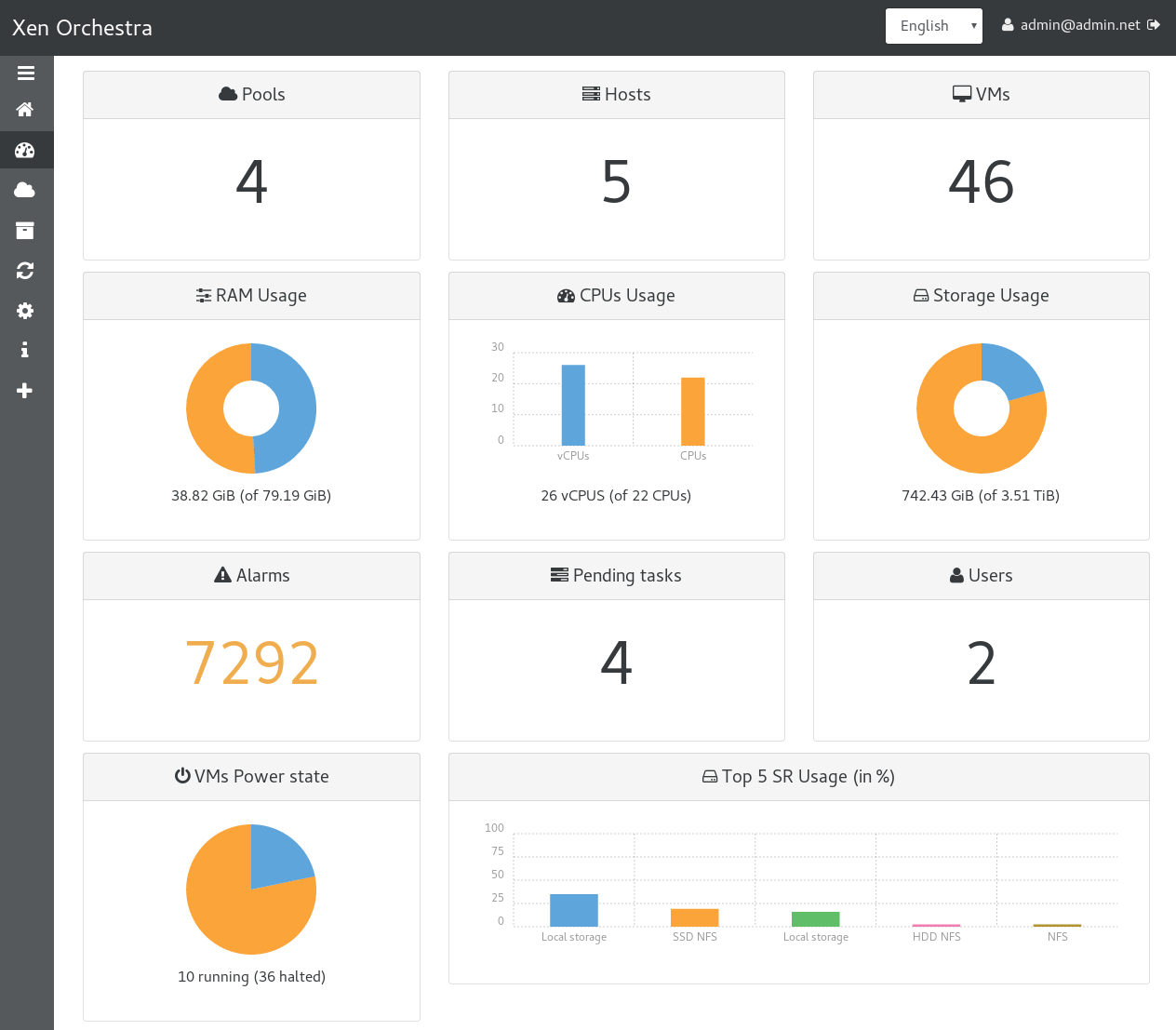Click the orange SSD NFS bar
1176x1030 pixels.
695,917
